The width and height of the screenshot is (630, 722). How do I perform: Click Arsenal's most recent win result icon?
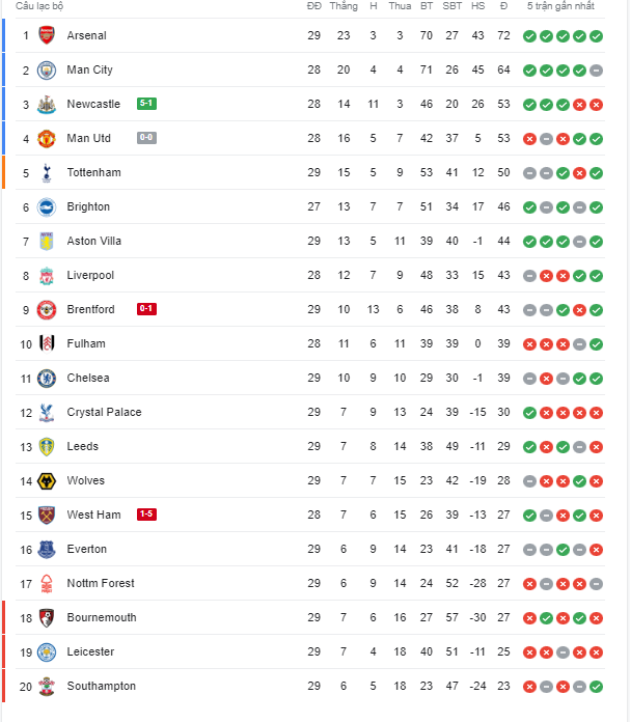596,36
